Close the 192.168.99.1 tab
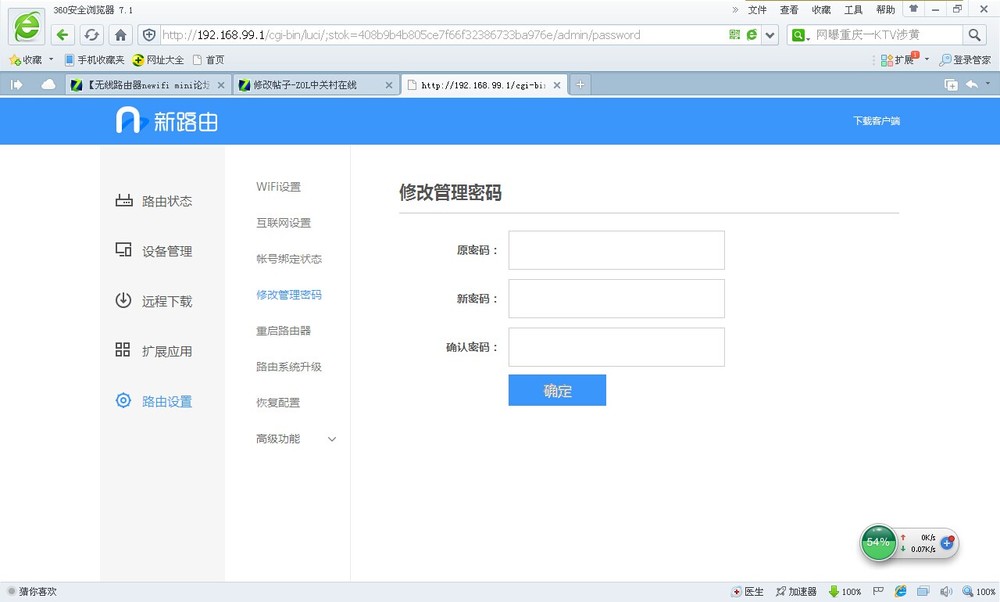This screenshot has width=1000, height=602. click(x=557, y=85)
